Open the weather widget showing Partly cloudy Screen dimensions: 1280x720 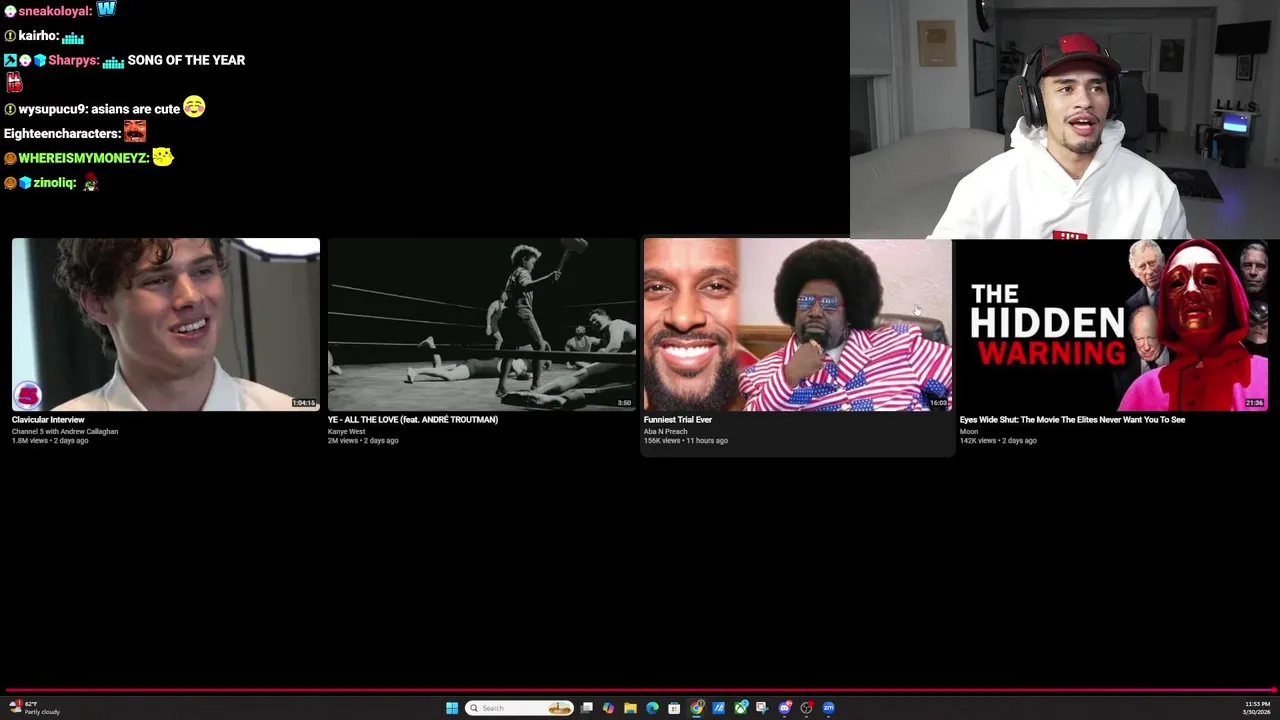click(x=35, y=708)
